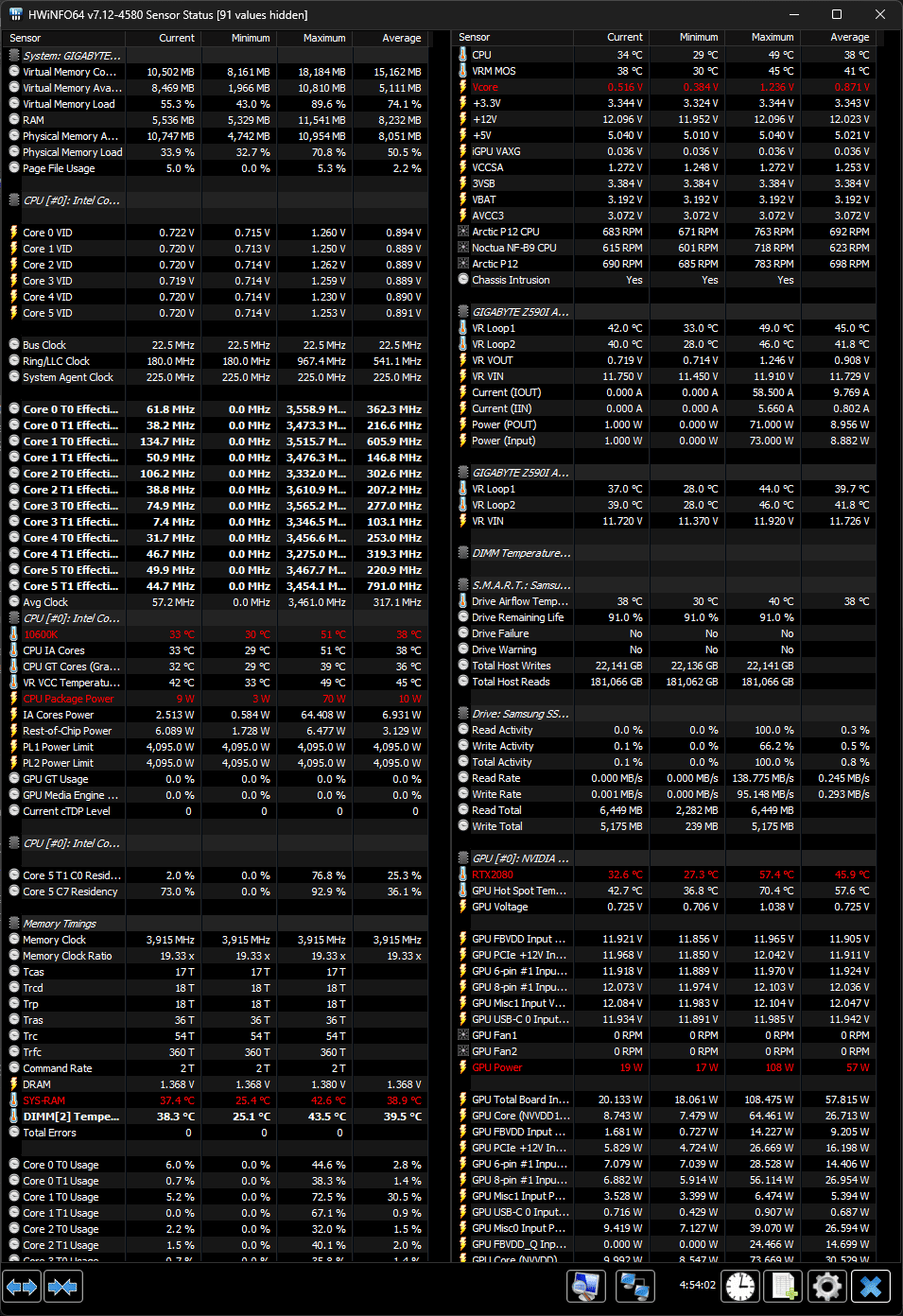Screen dimensions: 903x1316
Task: Click the bolt icon beside CPU Package Power
Action: click(x=14, y=699)
